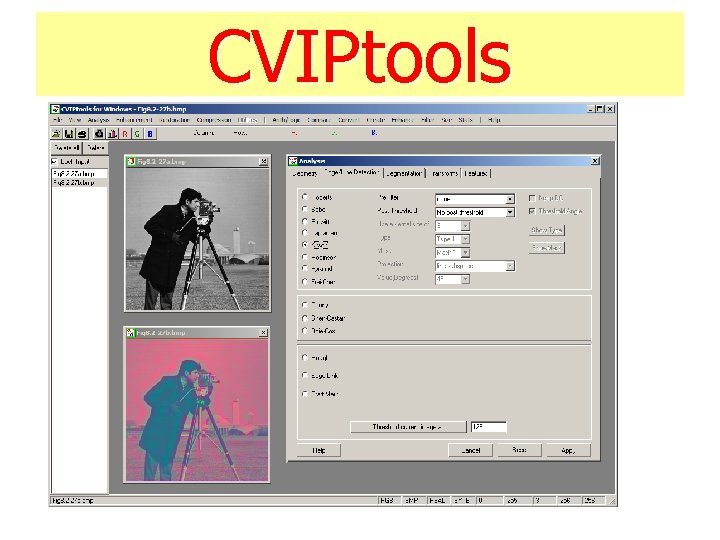Select the Pratt Merit radio button
Viewport: 720px width, 540px height.
coord(305,394)
